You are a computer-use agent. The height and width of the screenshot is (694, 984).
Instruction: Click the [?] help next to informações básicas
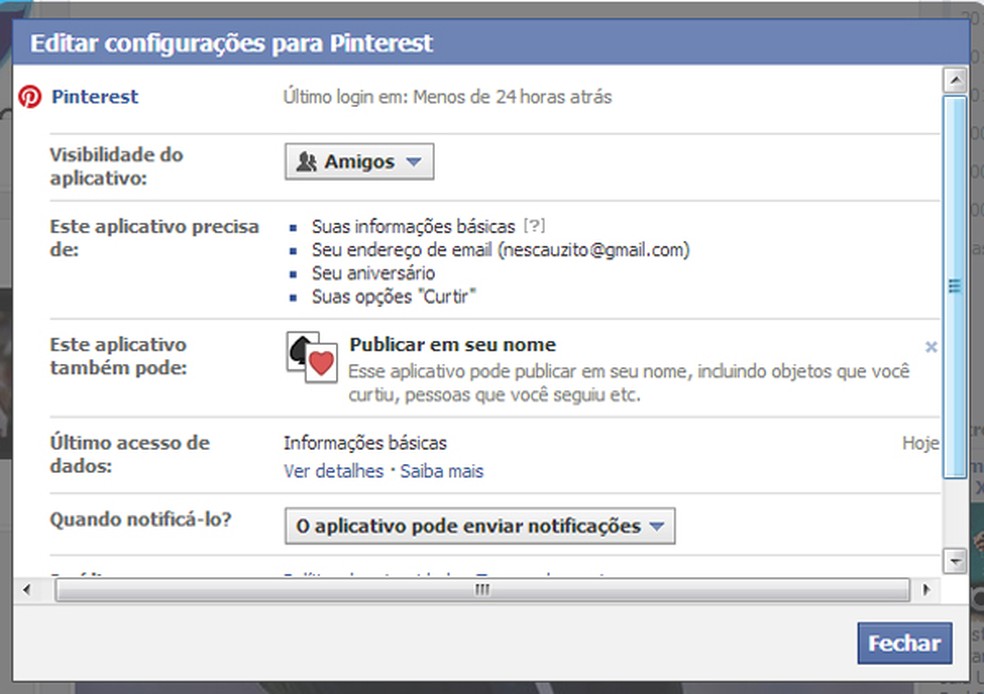pyautogui.click(x=535, y=225)
